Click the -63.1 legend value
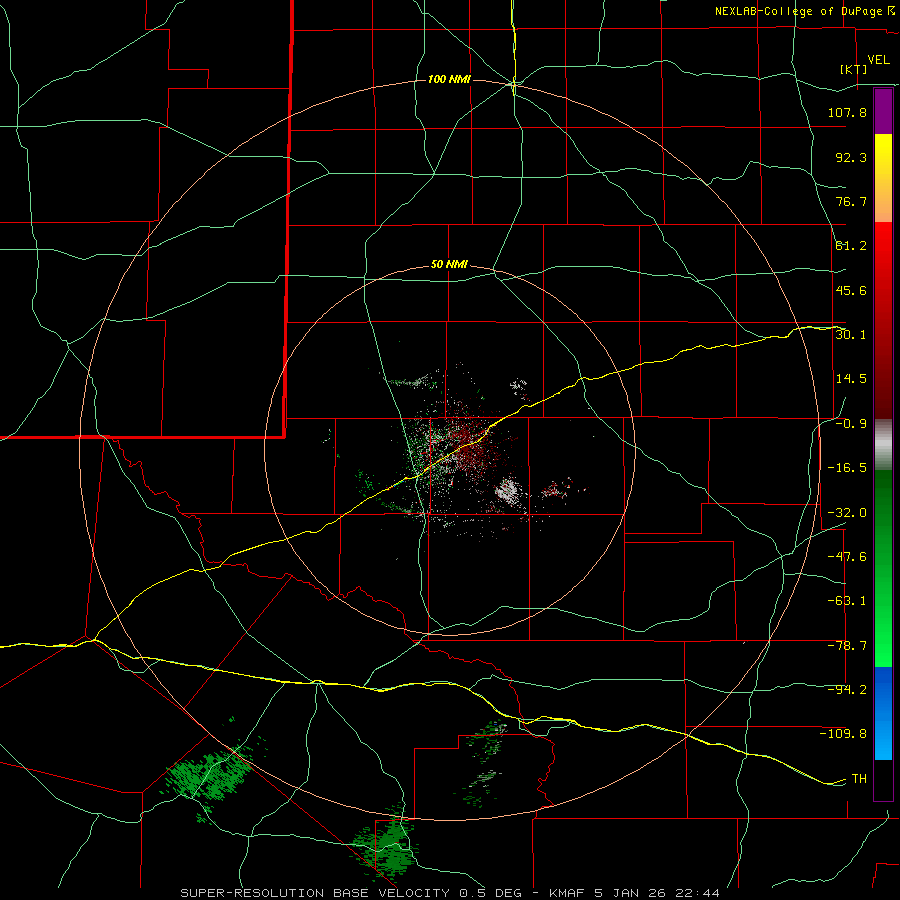900x900 pixels. pos(847,601)
